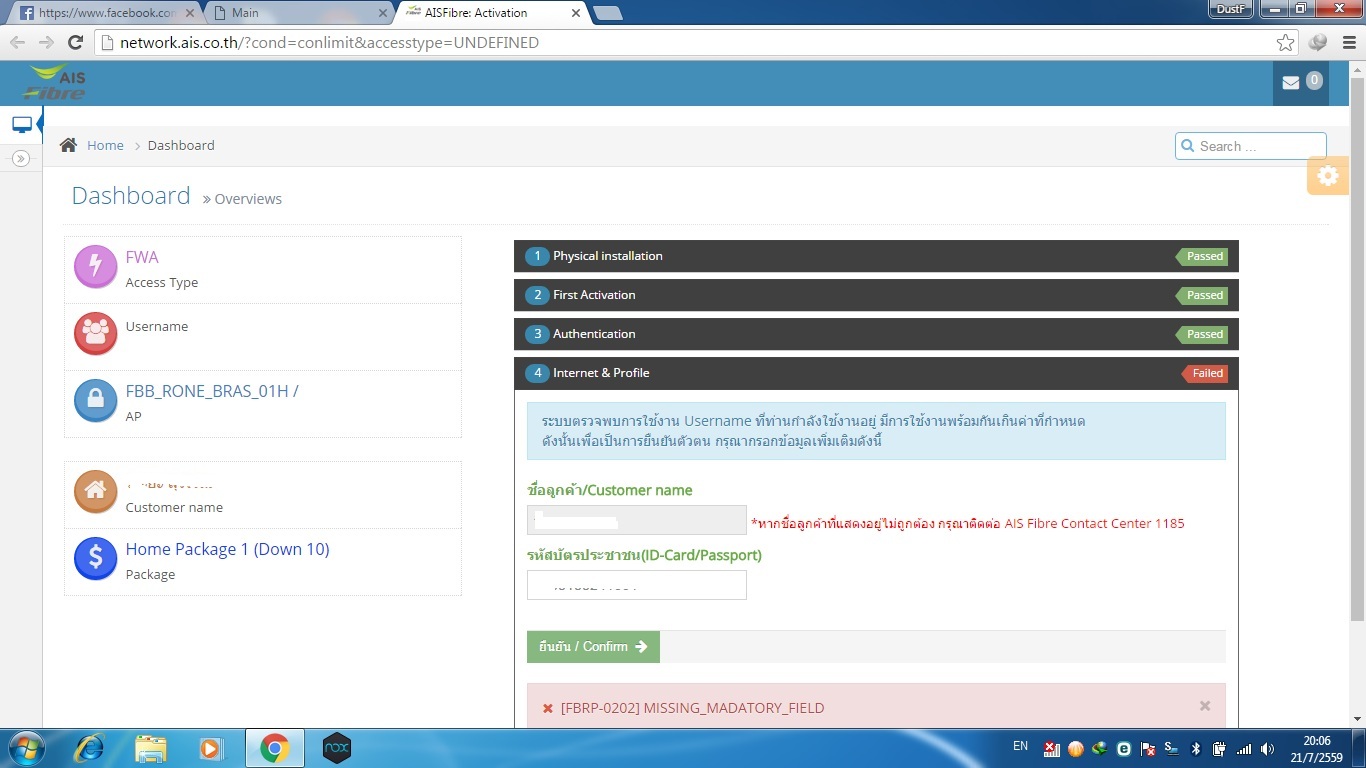Click the Bluetooth tray icon

(x=1195, y=749)
